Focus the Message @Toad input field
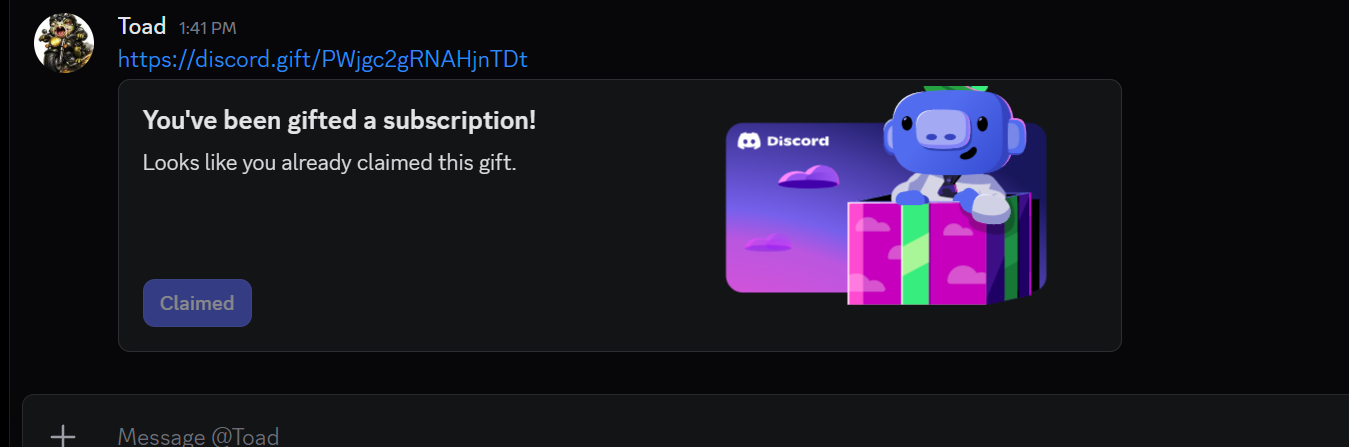This screenshot has height=447, width=1349. pyautogui.click(x=700, y=435)
